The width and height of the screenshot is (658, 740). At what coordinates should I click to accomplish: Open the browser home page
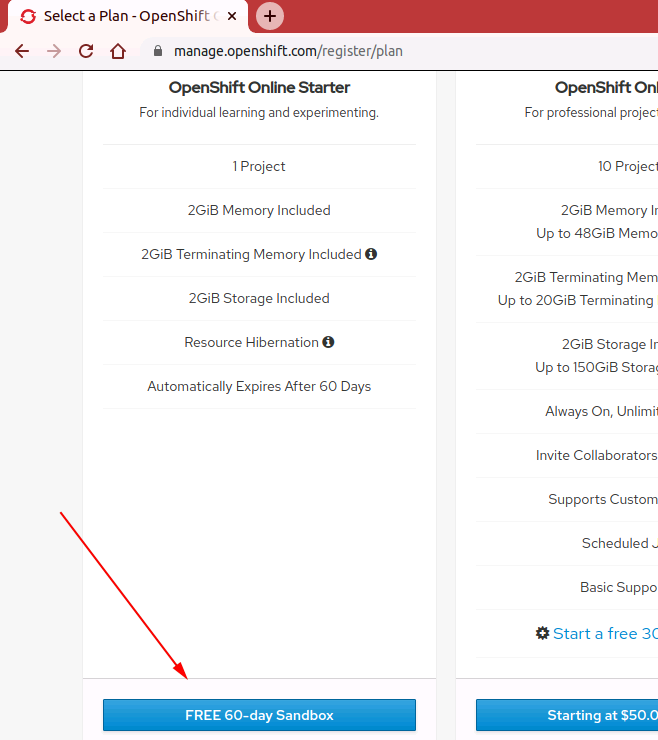point(118,51)
